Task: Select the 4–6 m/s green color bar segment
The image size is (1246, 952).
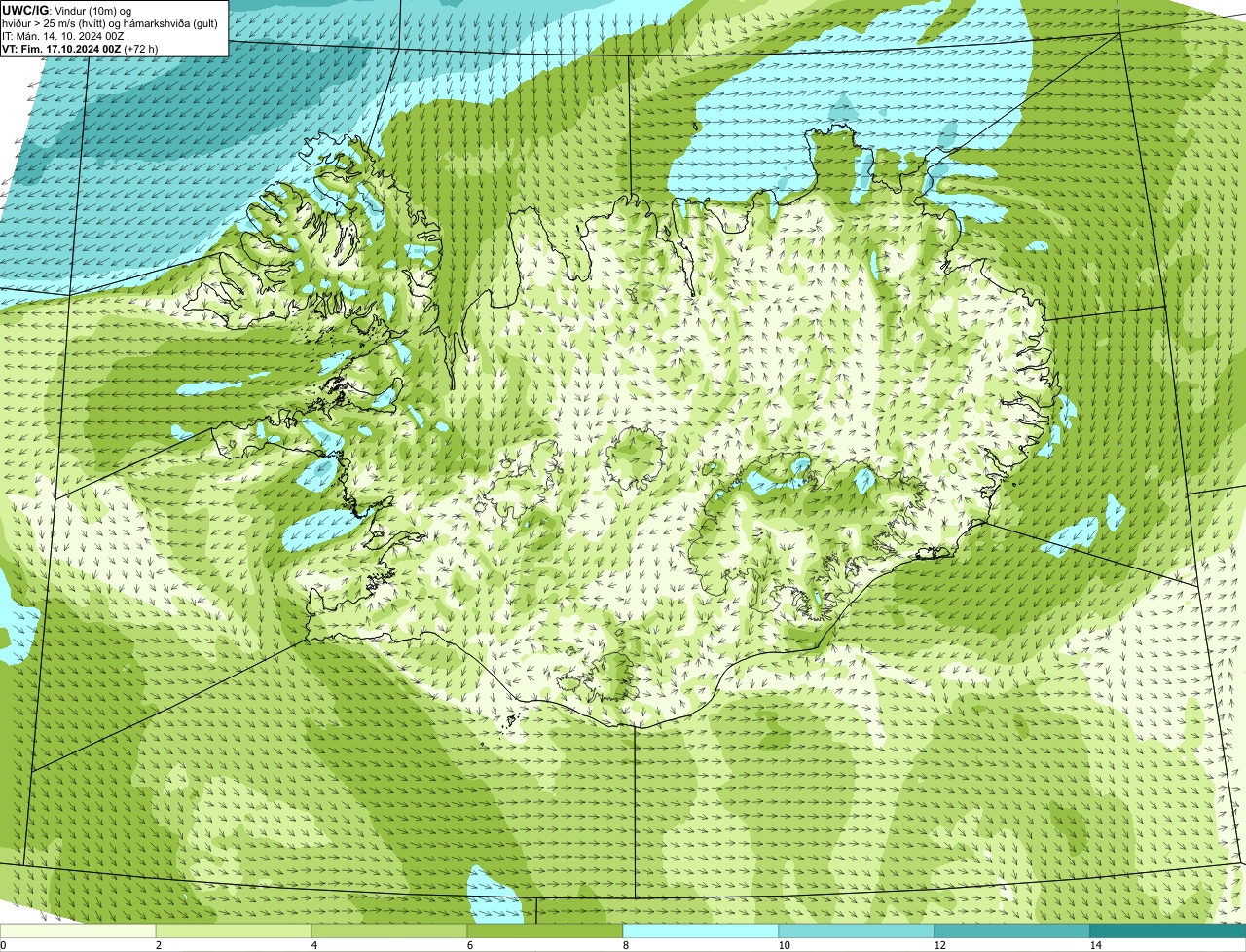Action: click(x=389, y=931)
